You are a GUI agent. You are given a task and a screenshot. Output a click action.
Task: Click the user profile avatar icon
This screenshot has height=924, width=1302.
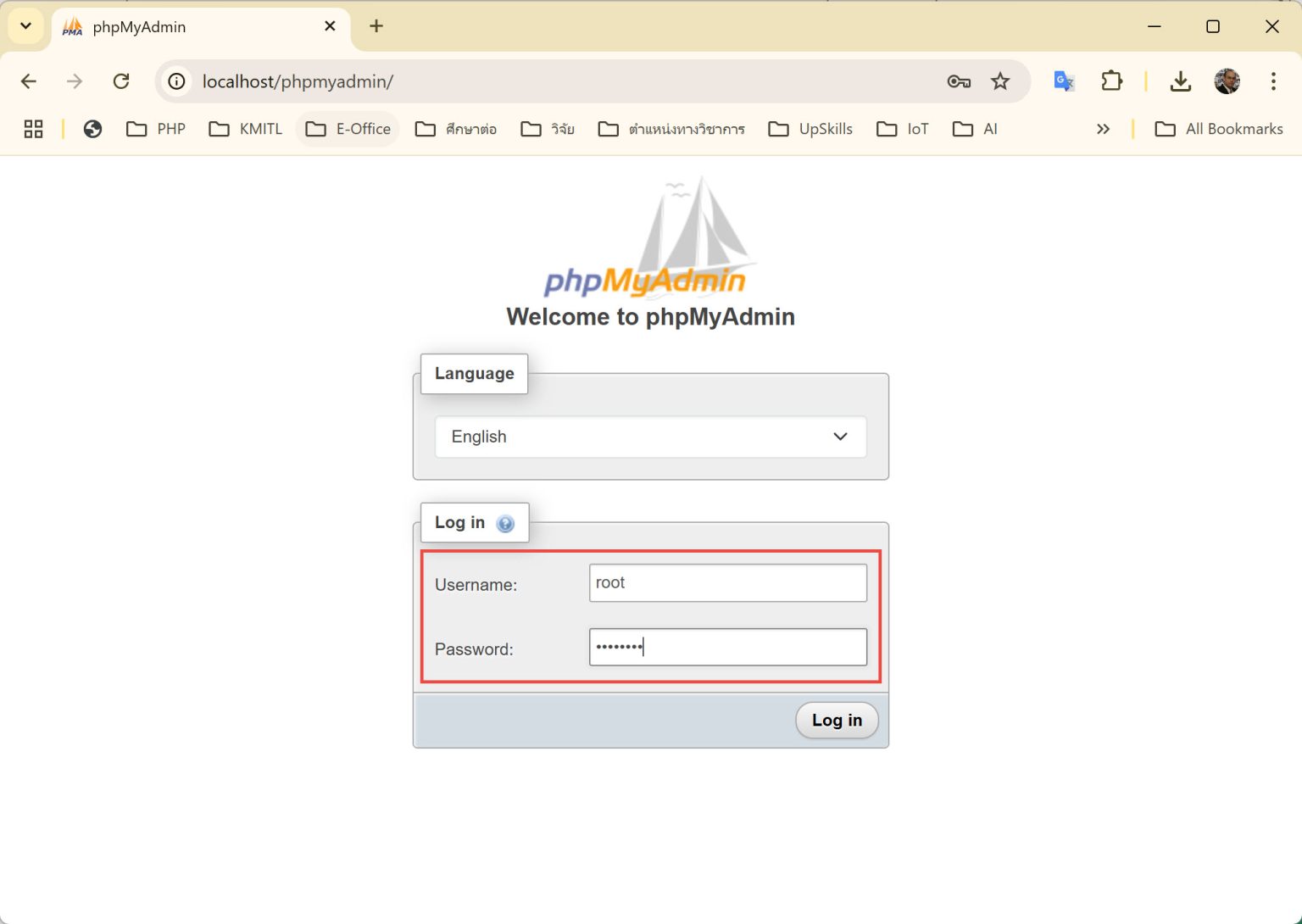click(x=1227, y=81)
